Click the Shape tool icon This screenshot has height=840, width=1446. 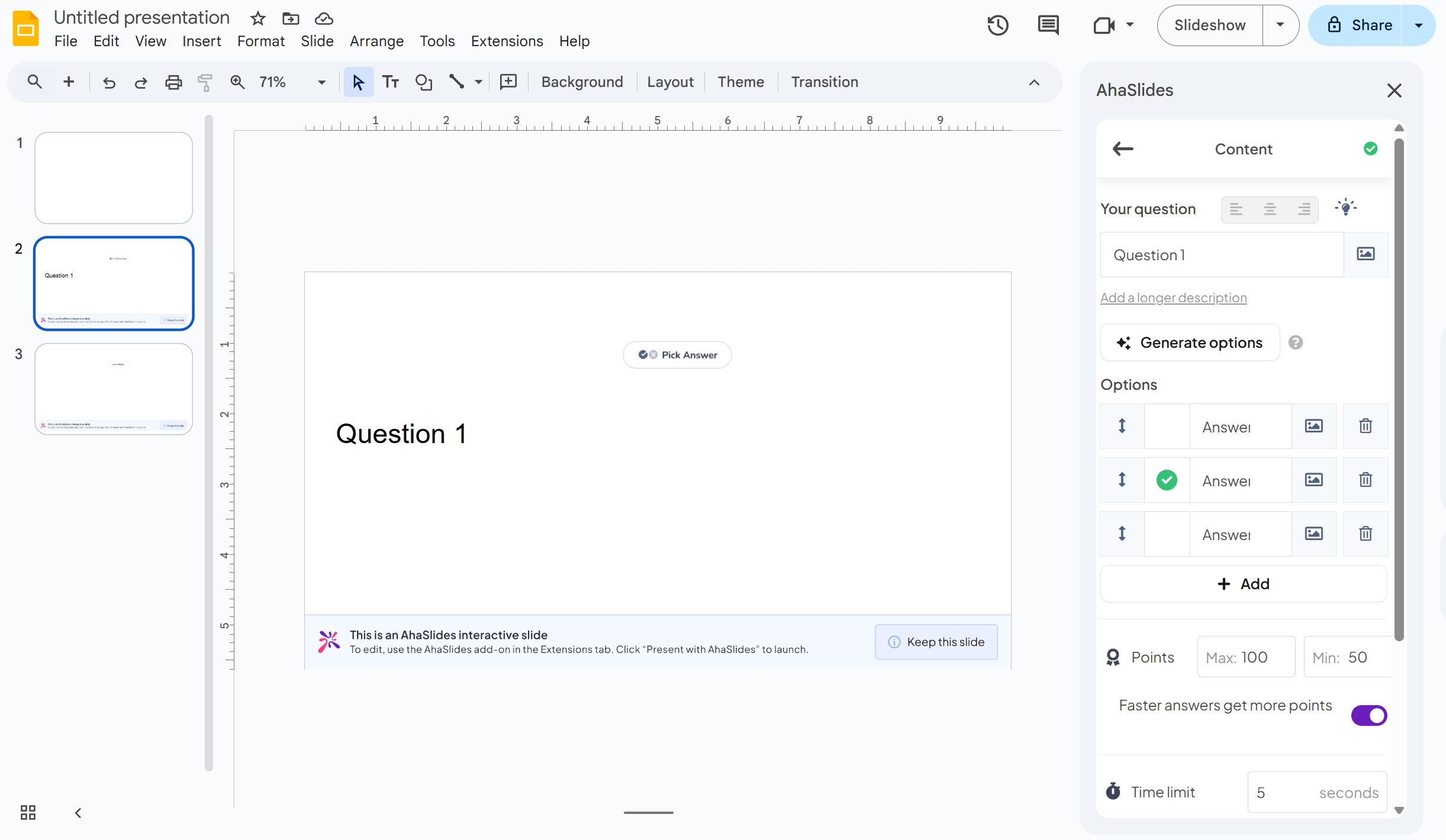pos(424,82)
